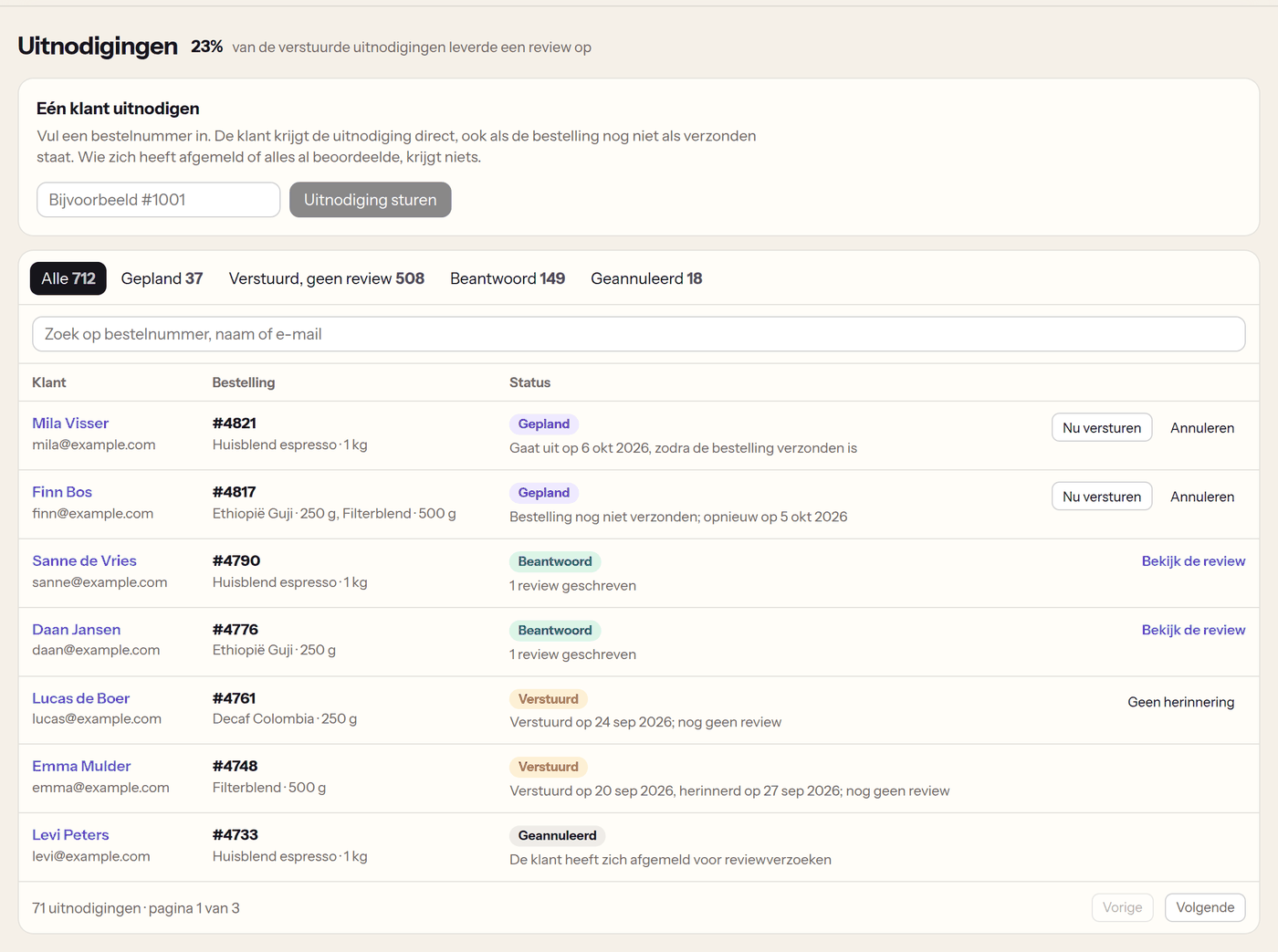This screenshot has height=952, width=1278.
Task: Open customer Mila Visser
Action: (x=70, y=424)
